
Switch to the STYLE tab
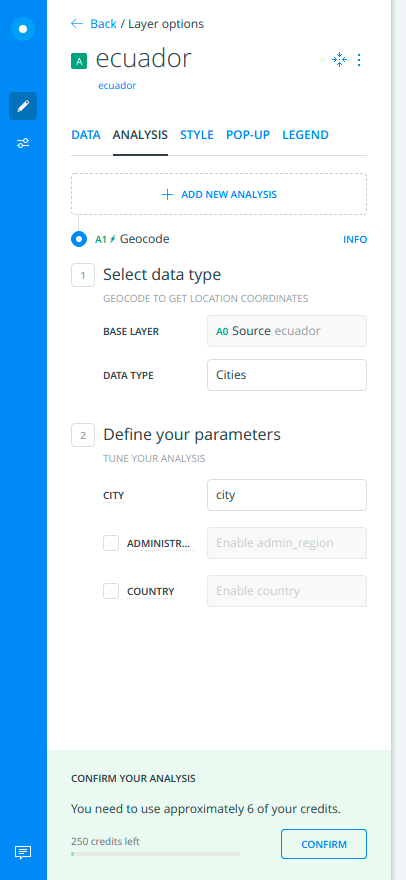pos(197,135)
